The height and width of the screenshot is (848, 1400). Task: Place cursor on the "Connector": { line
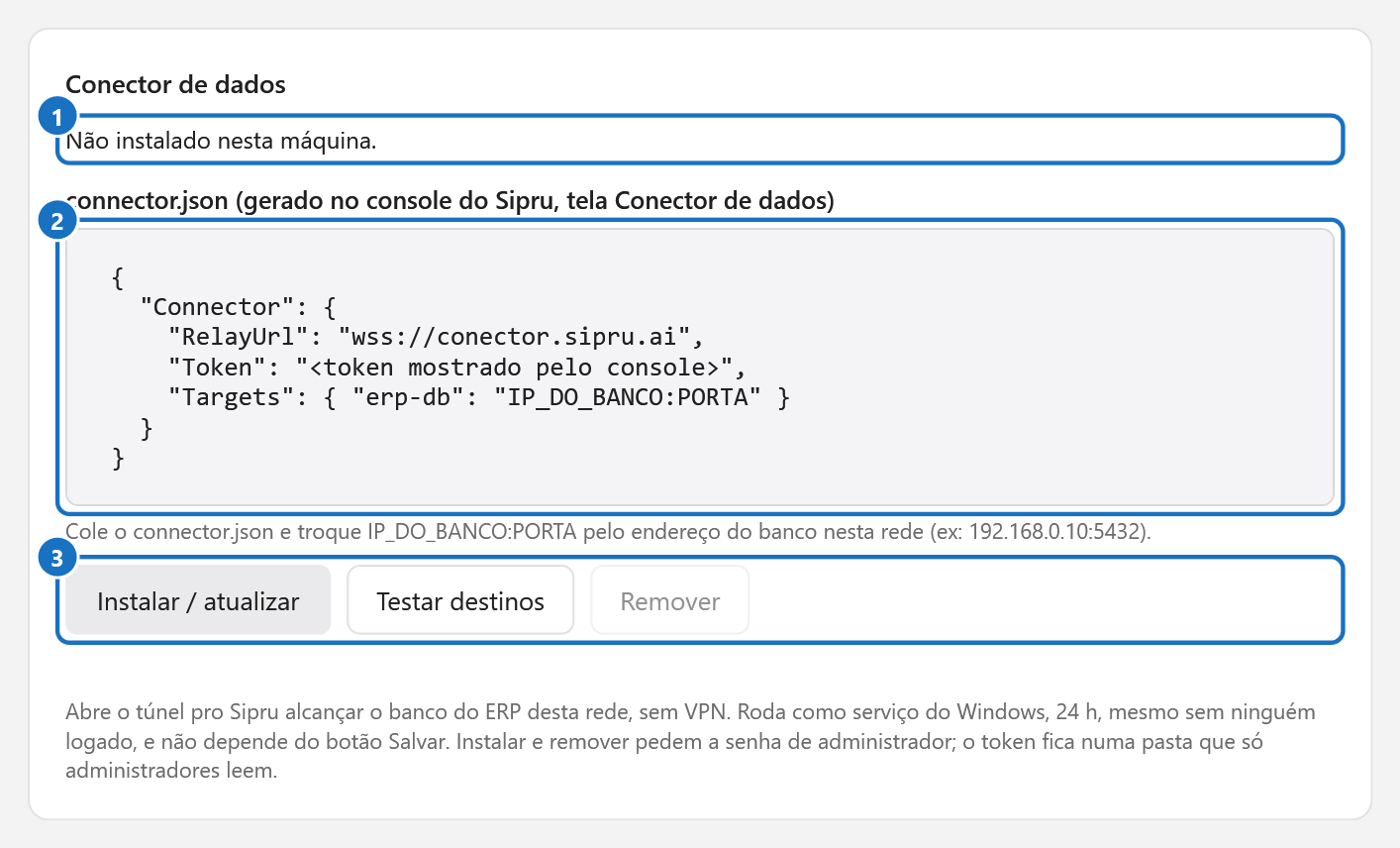(x=239, y=307)
